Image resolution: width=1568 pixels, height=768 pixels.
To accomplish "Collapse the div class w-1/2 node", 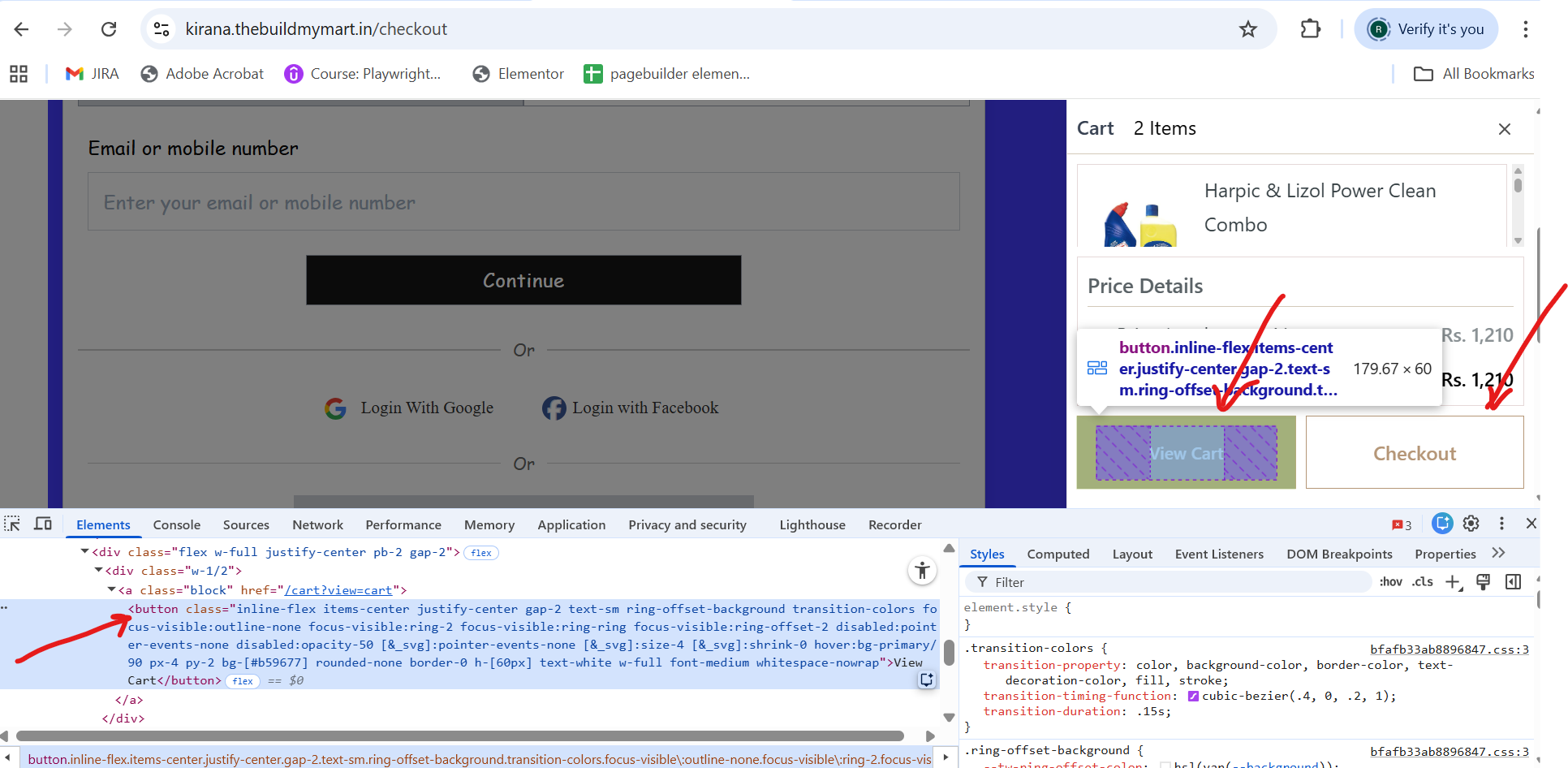I will coord(98,571).
